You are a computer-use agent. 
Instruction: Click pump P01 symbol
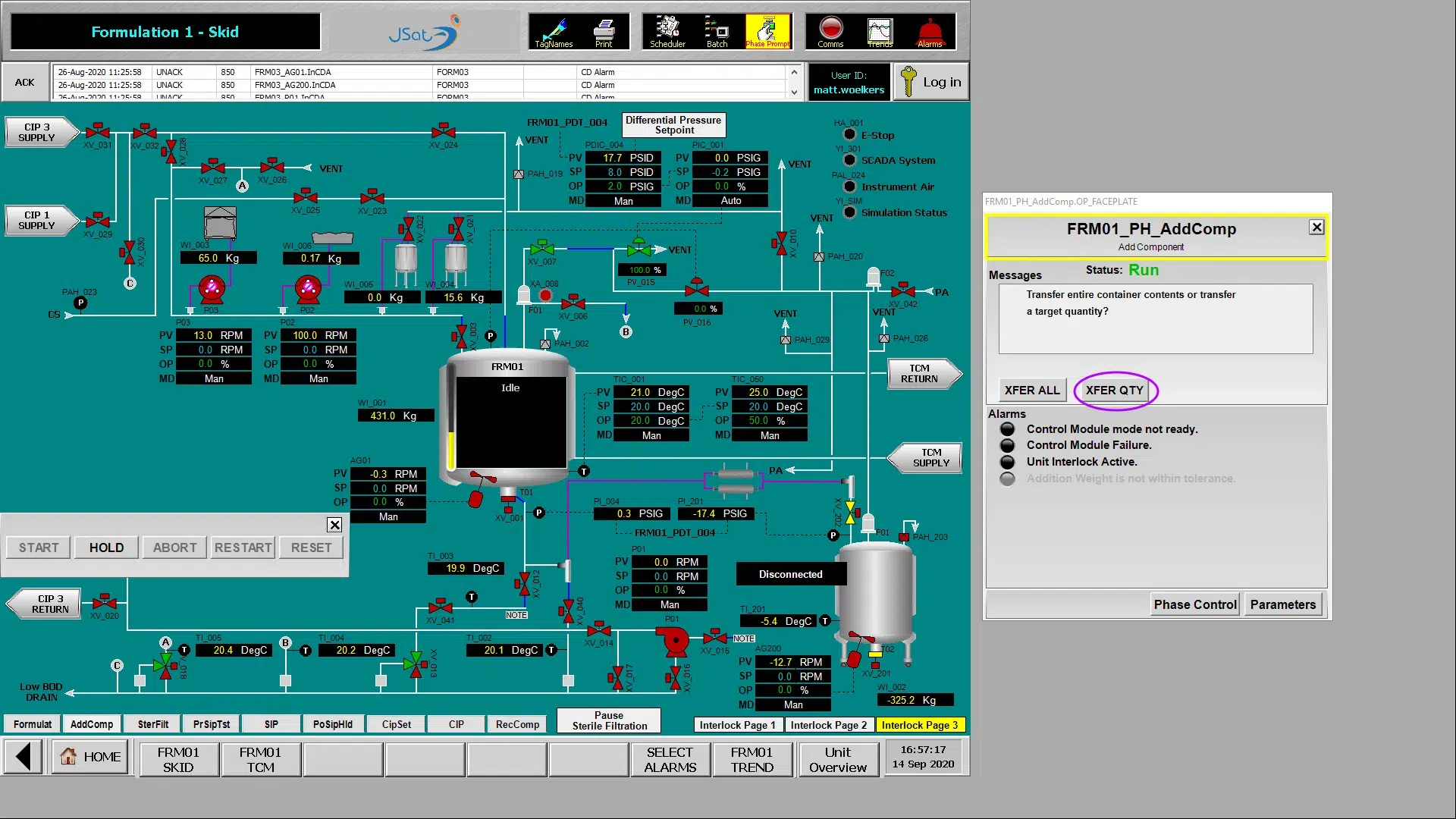pyautogui.click(x=673, y=642)
